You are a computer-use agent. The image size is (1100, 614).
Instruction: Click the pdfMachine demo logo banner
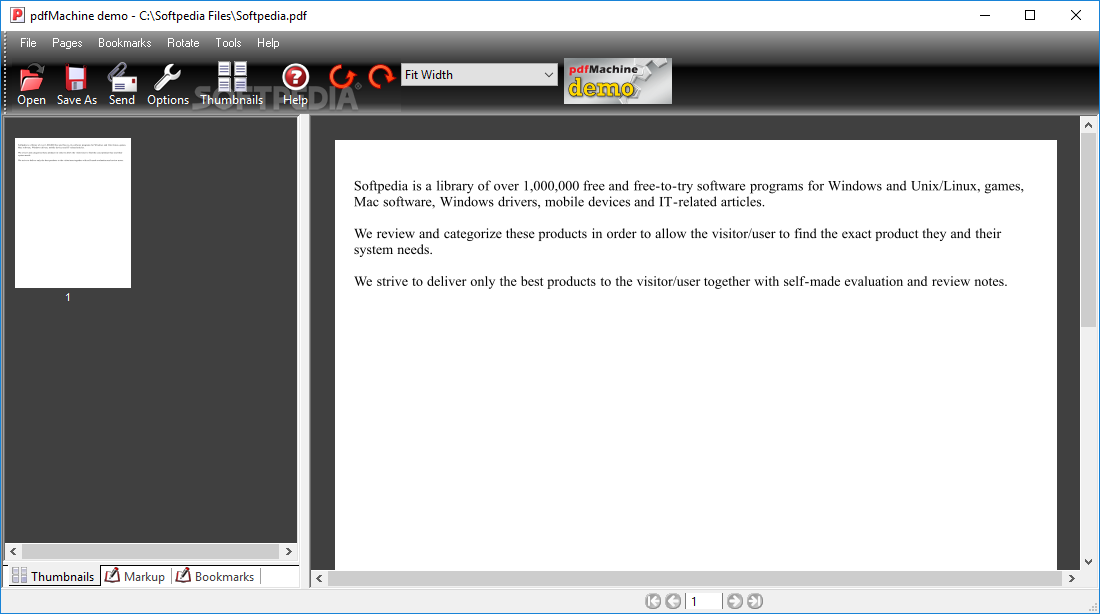(x=617, y=81)
